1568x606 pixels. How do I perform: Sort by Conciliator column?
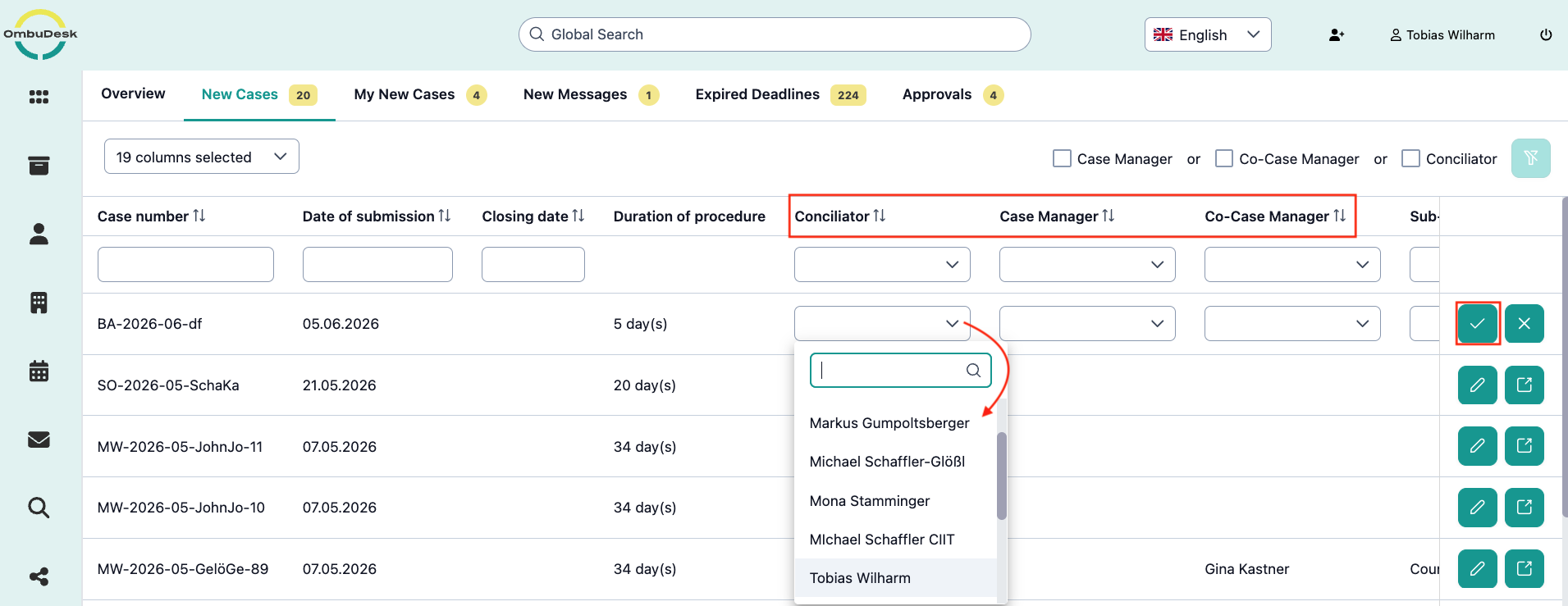point(880,216)
